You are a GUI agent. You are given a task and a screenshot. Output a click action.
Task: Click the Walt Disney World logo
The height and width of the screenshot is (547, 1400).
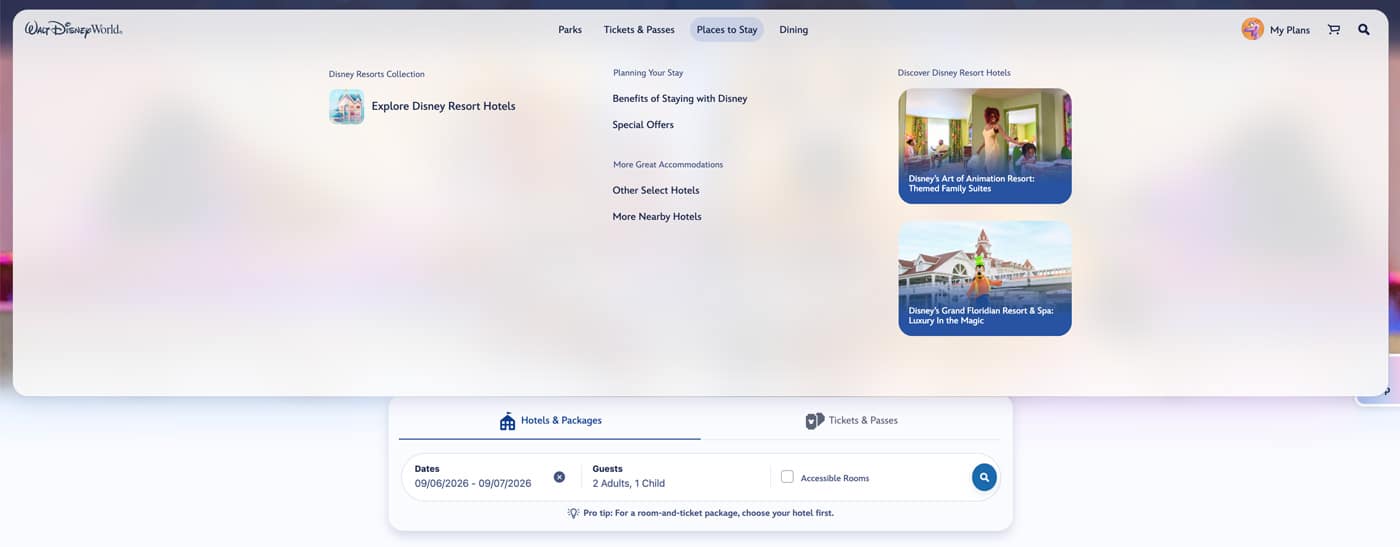[x=73, y=30]
